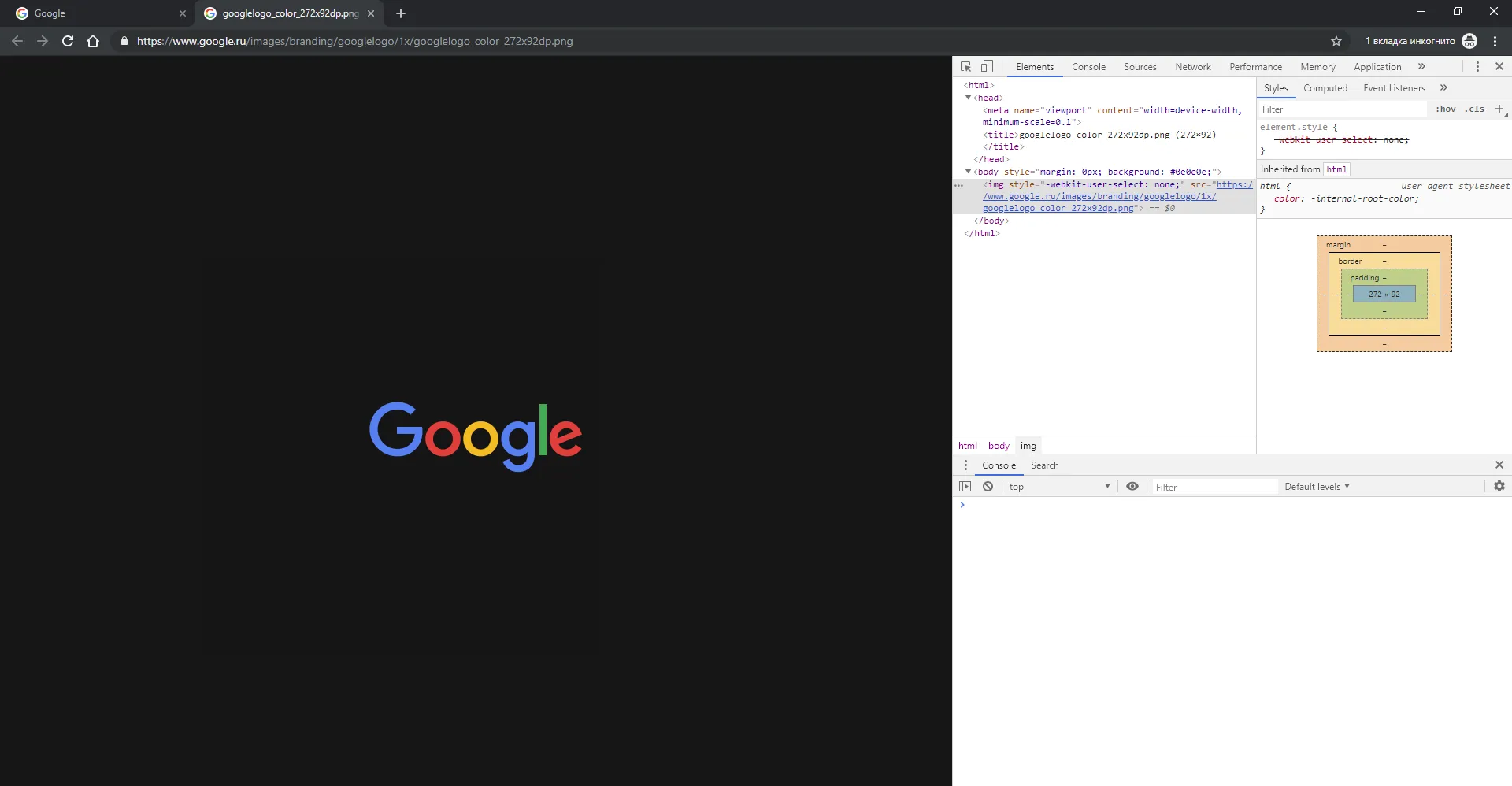Clear the console
Viewport: 1512px width, 786px height.
pyautogui.click(x=988, y=487)
